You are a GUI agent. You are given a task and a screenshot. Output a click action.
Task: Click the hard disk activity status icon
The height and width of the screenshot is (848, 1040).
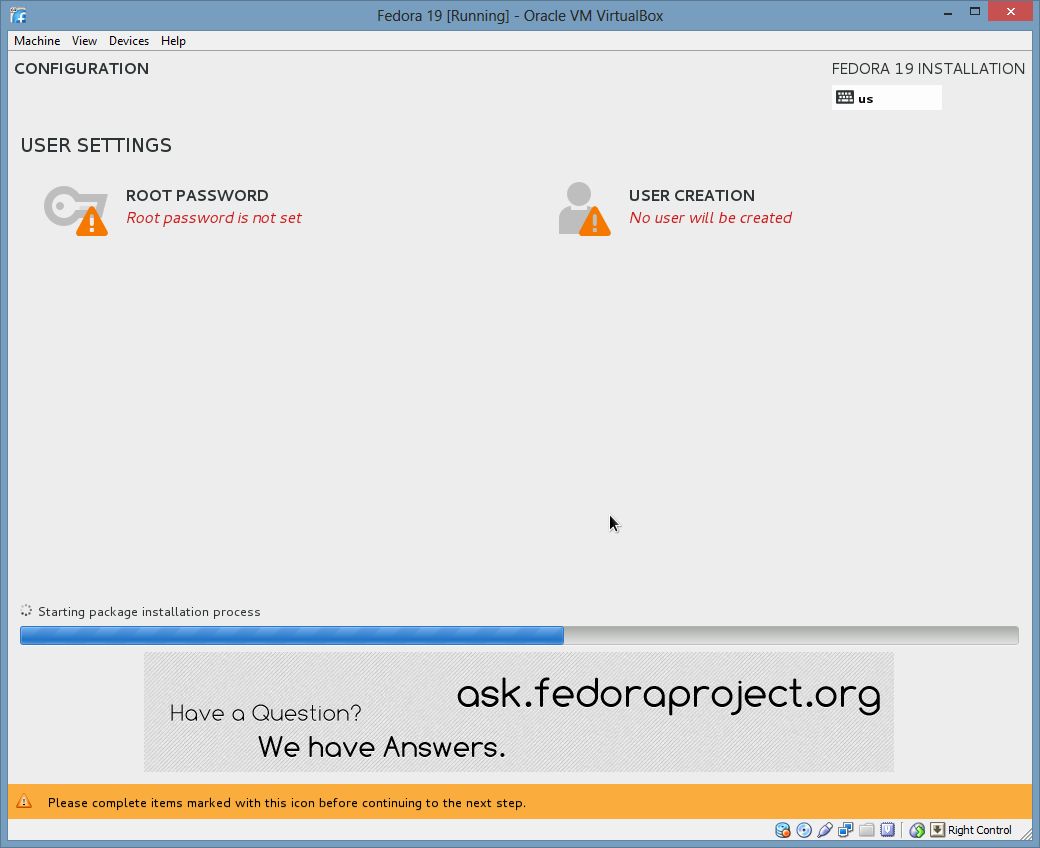(783, 830)
